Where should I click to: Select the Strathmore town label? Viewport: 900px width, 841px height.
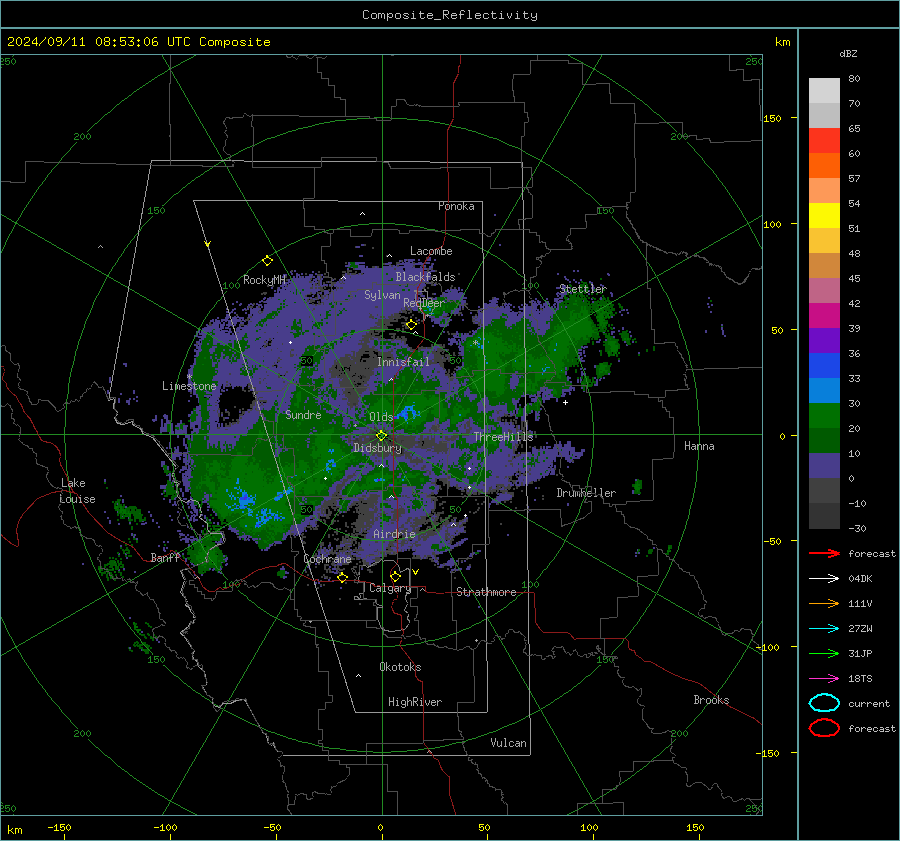486,592
